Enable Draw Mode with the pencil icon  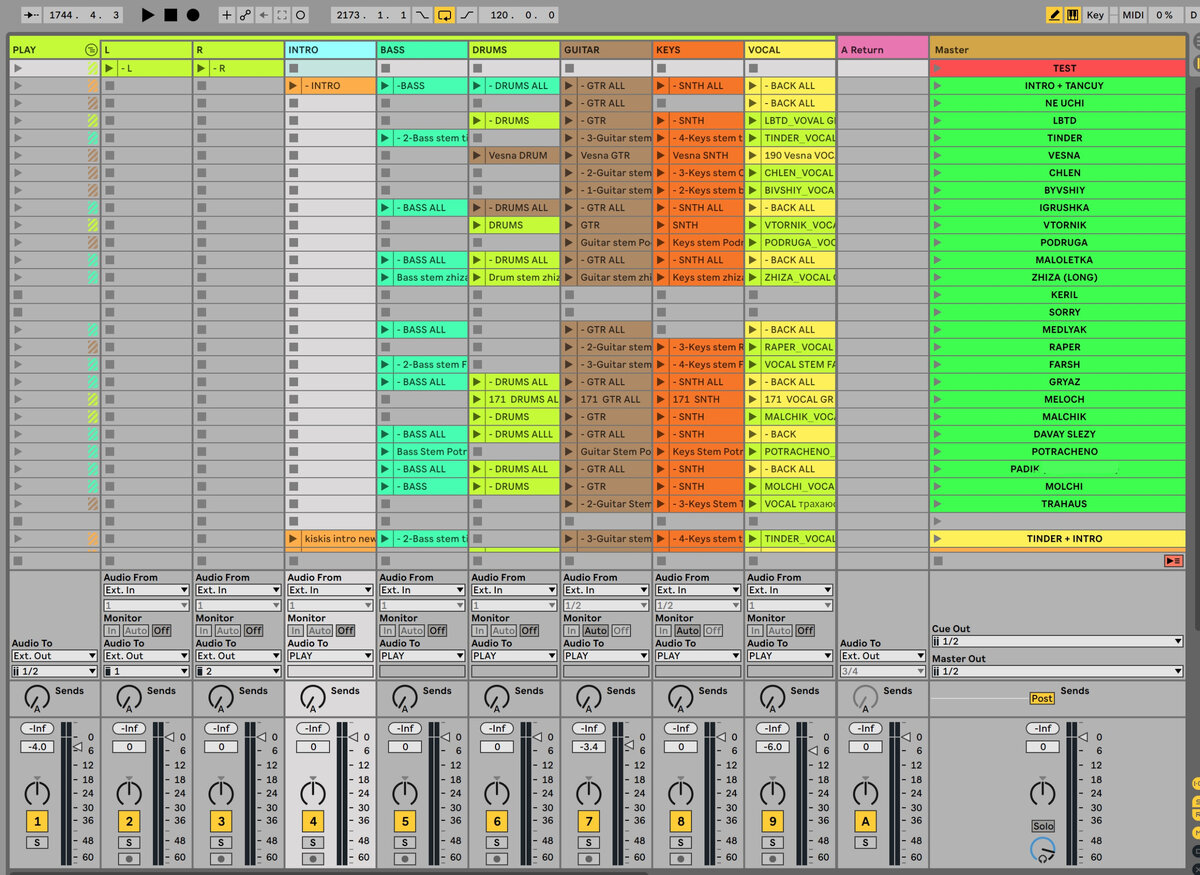point(1055,15)
